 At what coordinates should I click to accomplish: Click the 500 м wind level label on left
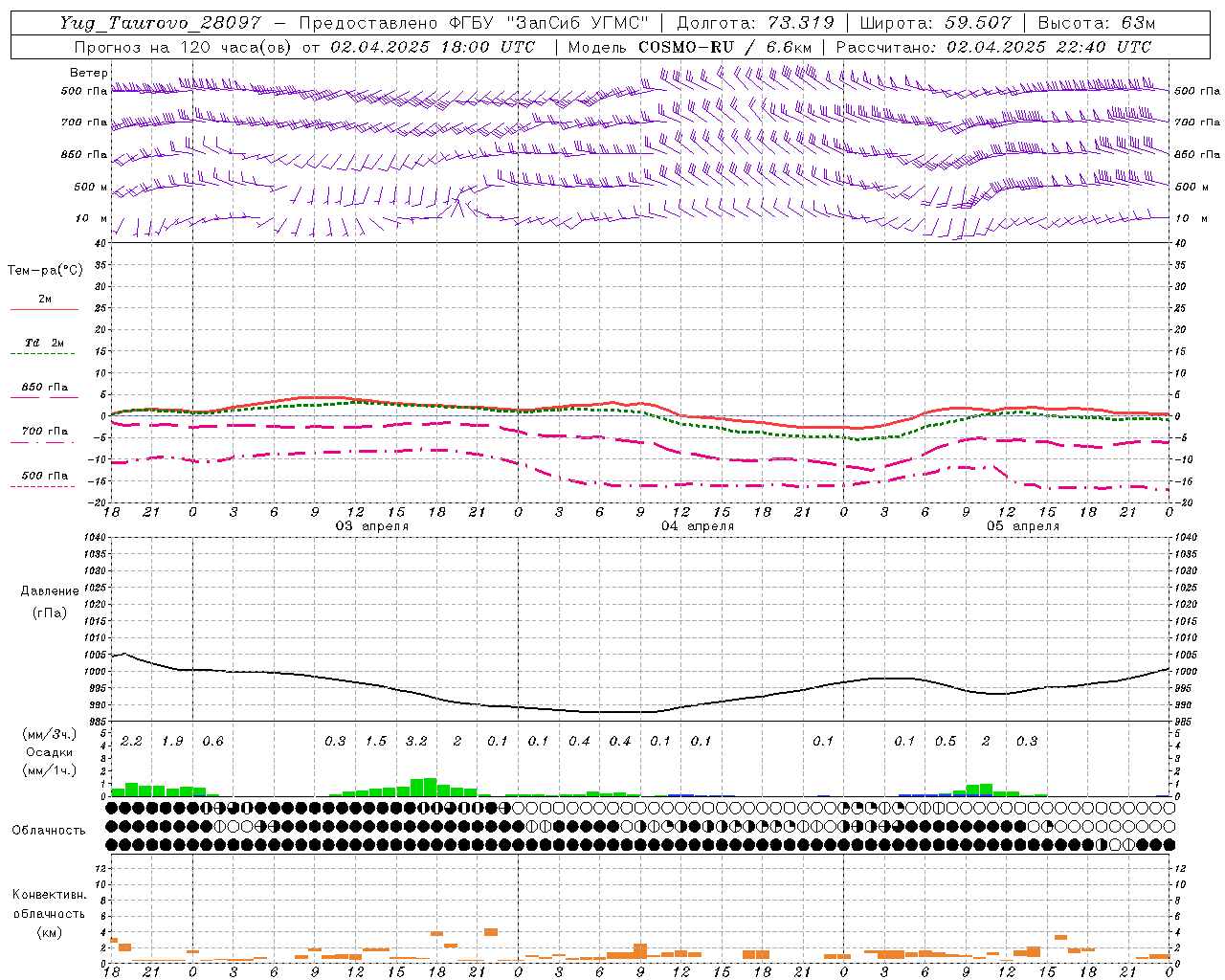click(x=92, y=187)
